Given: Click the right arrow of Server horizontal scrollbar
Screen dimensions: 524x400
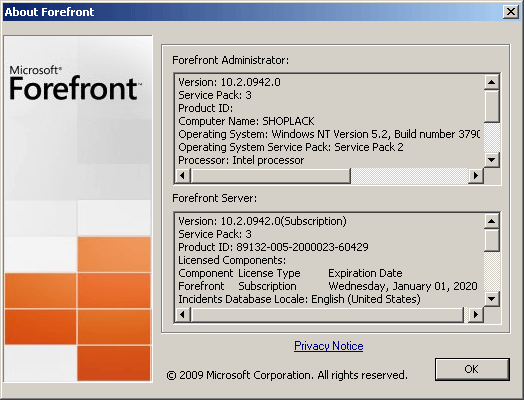Looking at the screenshot, I should point(476,314).
